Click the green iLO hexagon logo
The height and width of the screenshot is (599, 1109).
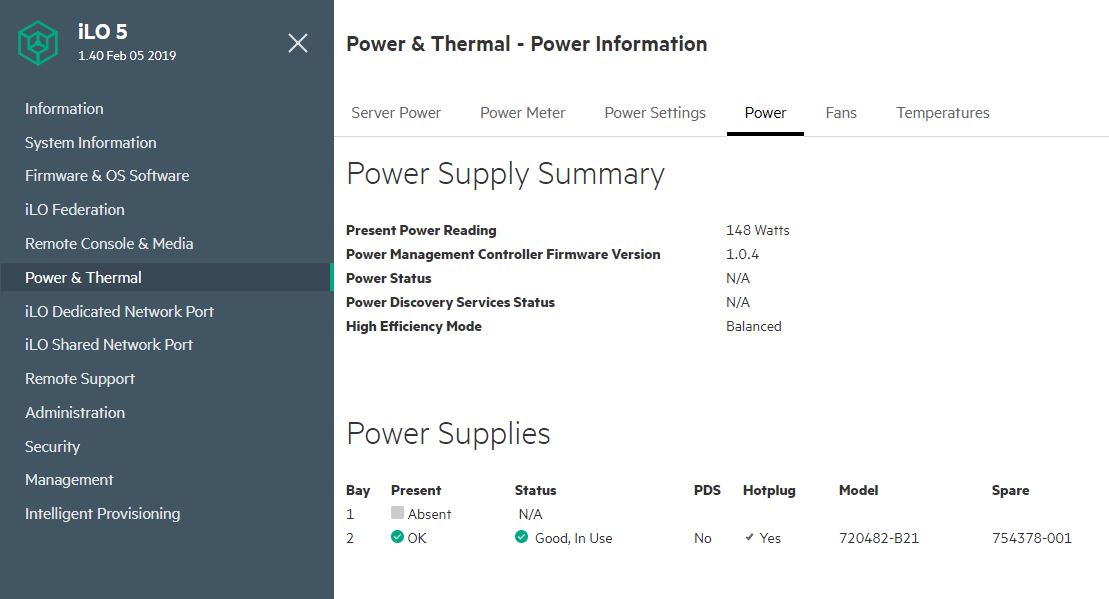point(38,42)
